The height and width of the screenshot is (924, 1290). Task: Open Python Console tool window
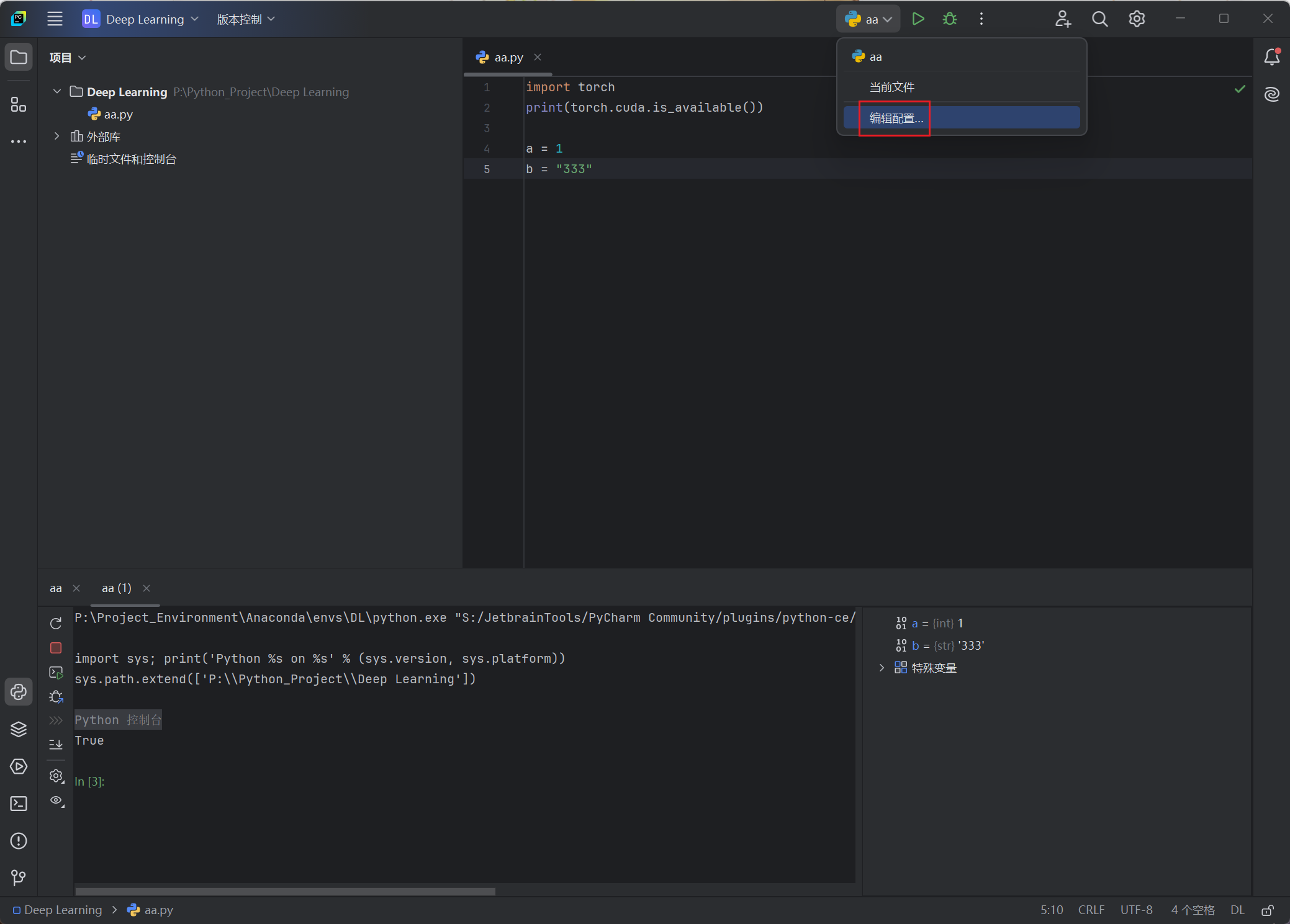point(19,691)
